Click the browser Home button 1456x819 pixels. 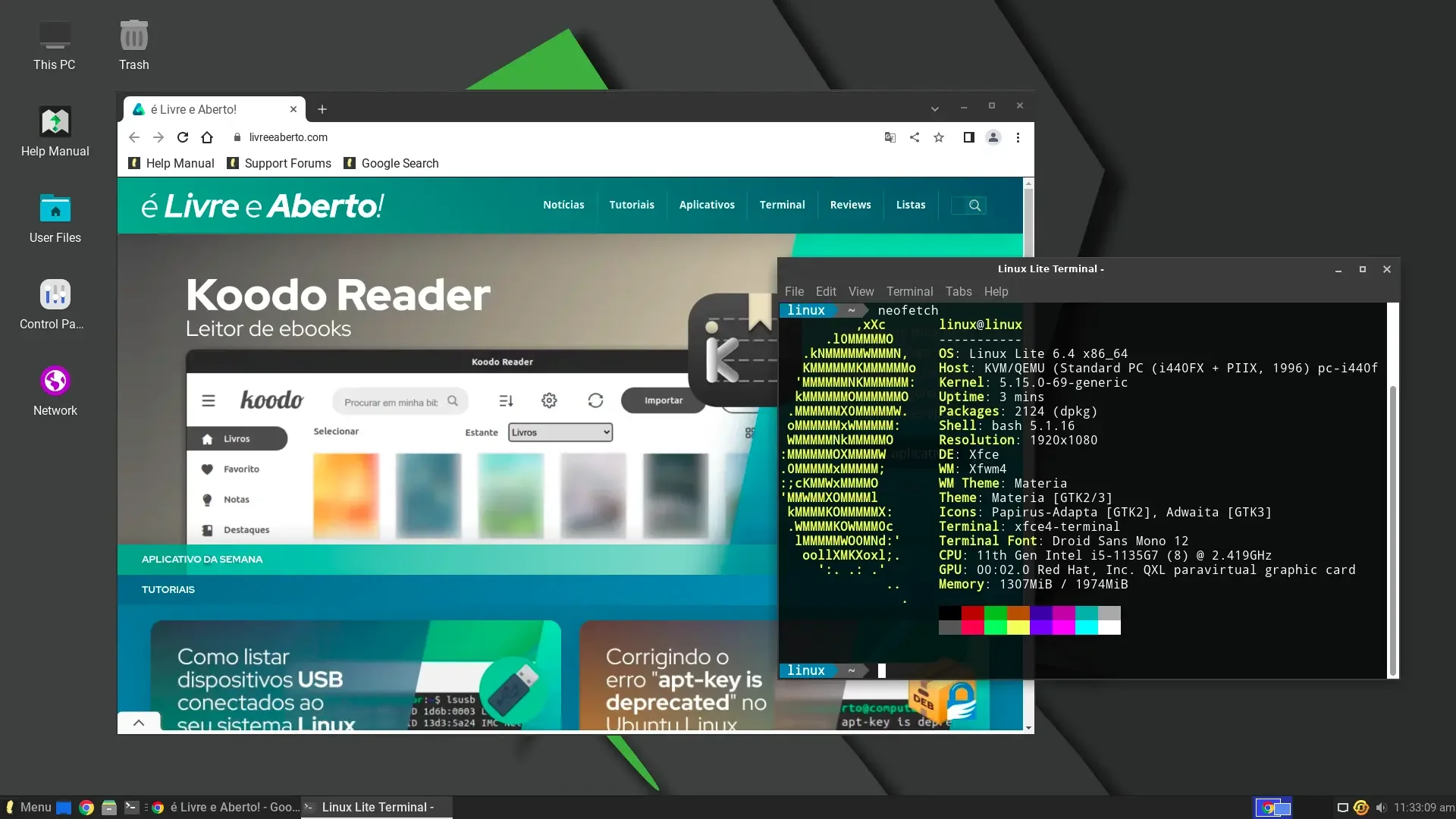point(207,137)
